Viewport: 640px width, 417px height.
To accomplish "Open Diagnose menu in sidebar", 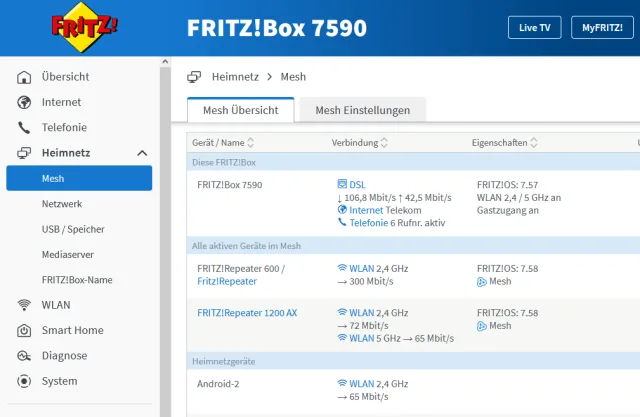I will pyautogui.click(x=64, y=356).
